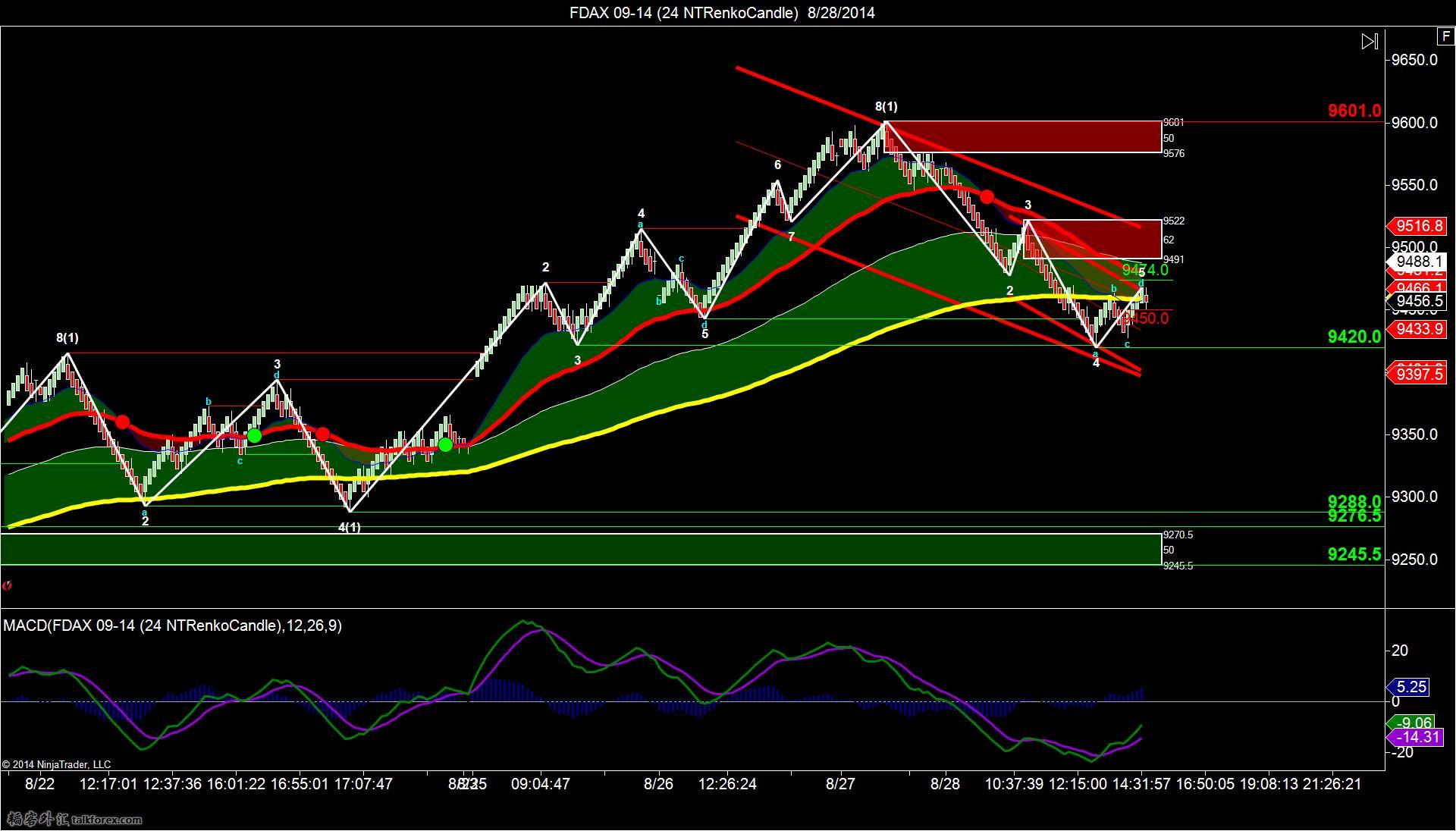
Task: Click the red signal dot near wave 3 on 8/28
Action: pyautogui.click(x=987, y=197)
